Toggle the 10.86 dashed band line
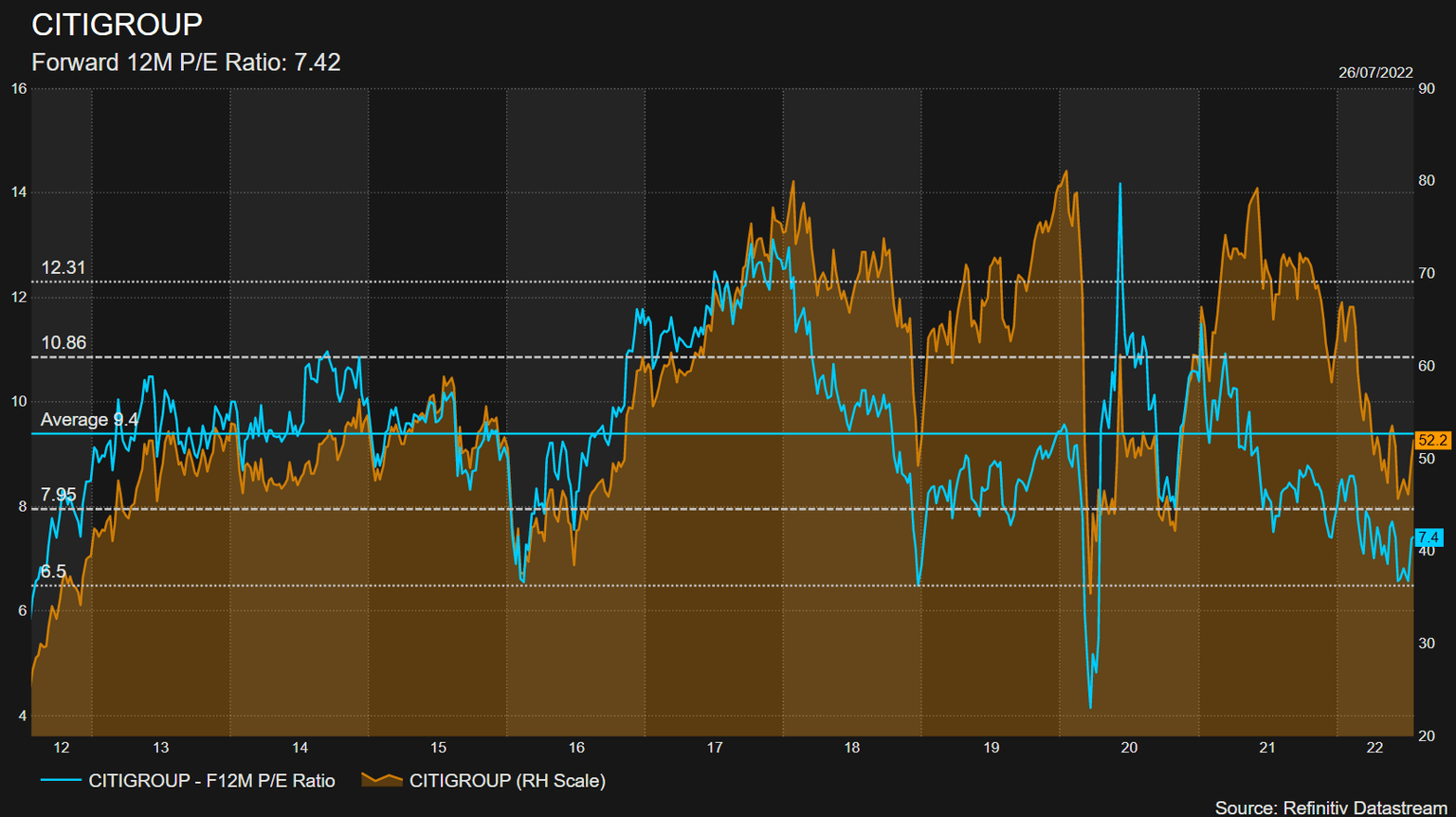The height and width of the screenshot is (817, 1456). 664,357
